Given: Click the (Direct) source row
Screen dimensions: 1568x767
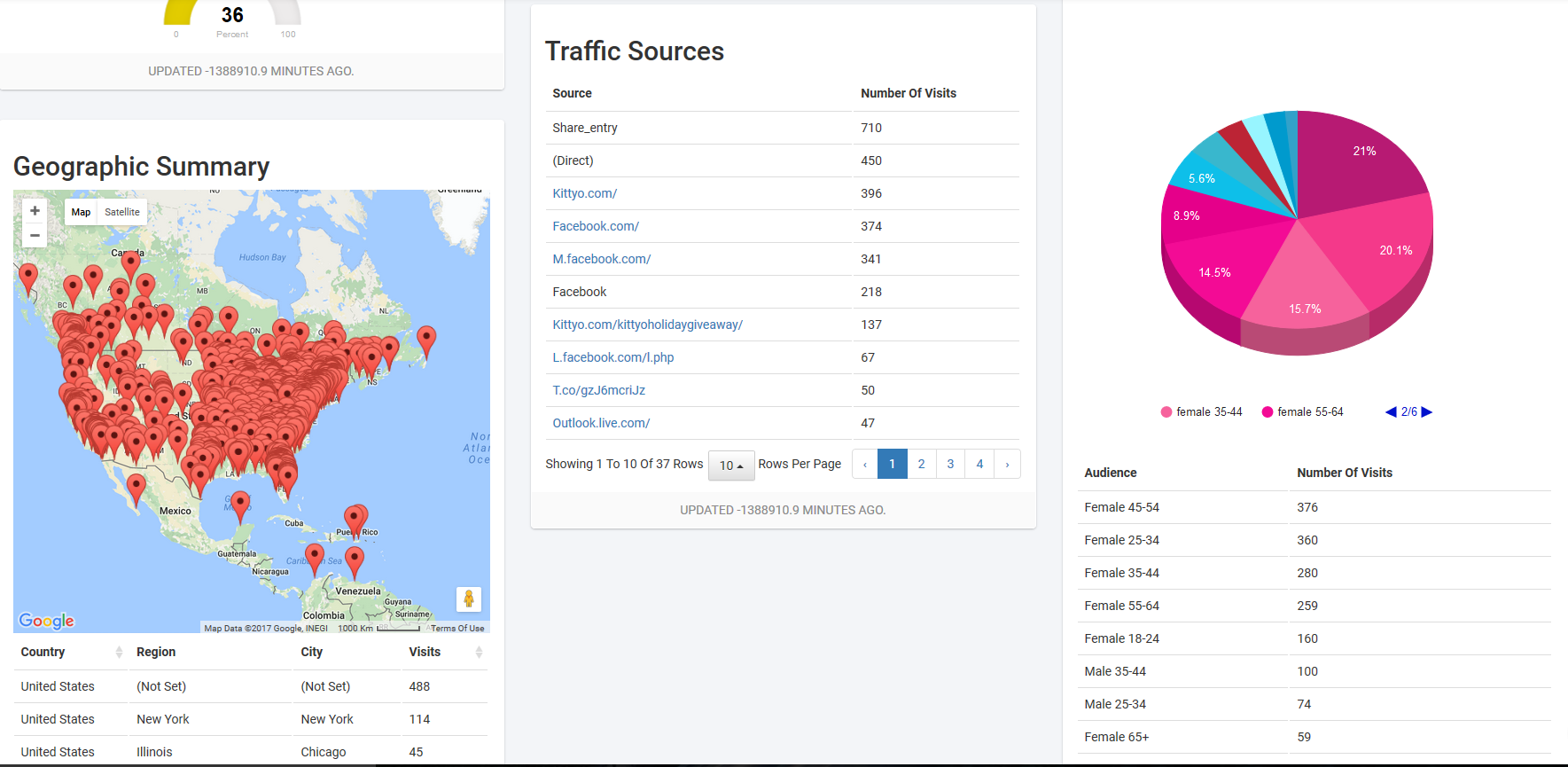Looking at the screenshot, I should point(783,160).
